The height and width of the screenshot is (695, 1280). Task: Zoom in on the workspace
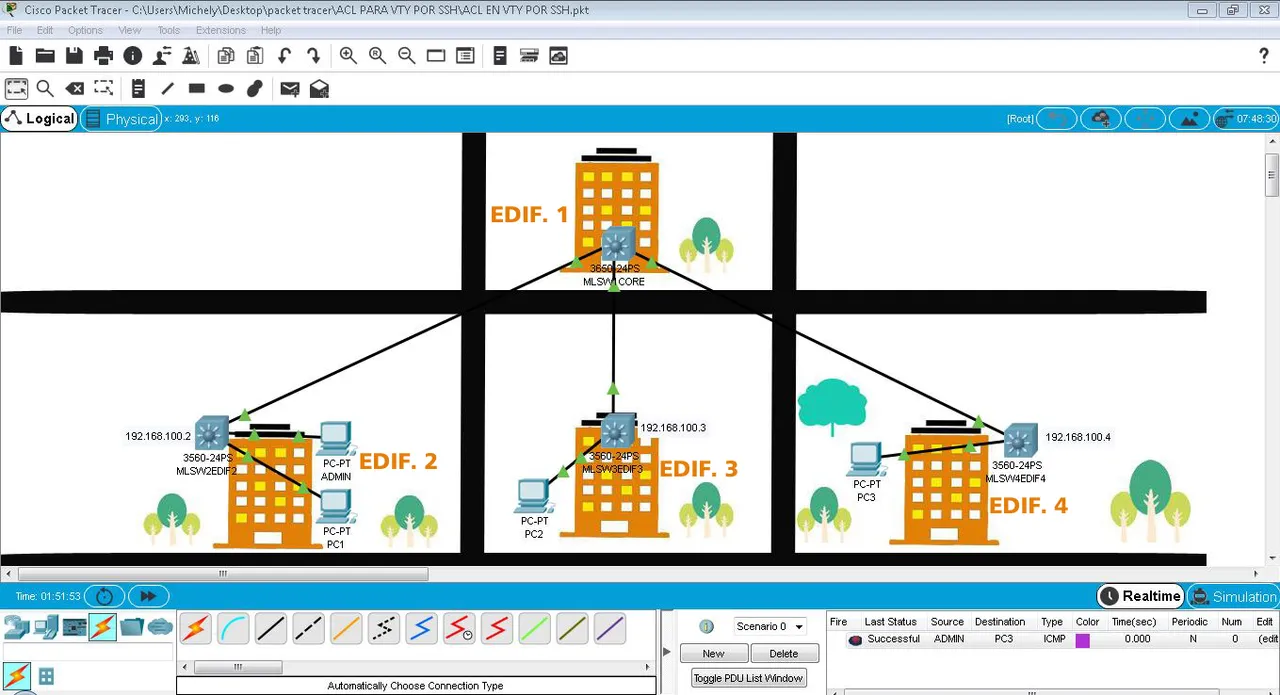coord(348,55)
